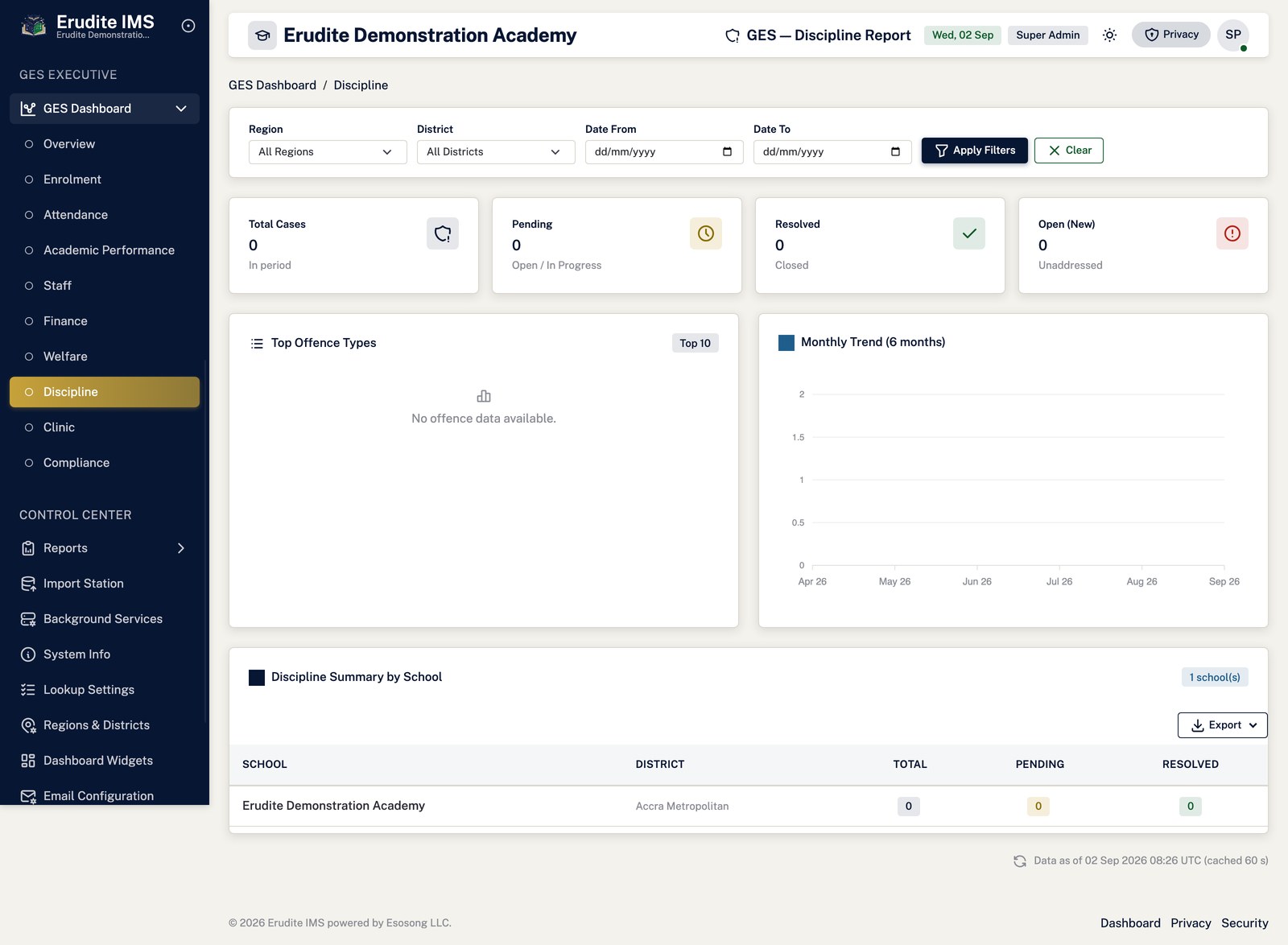1288x945 pixels.
Task: Click the Pending clock icon
Action: pyautogui.click(x=706, y=233)
